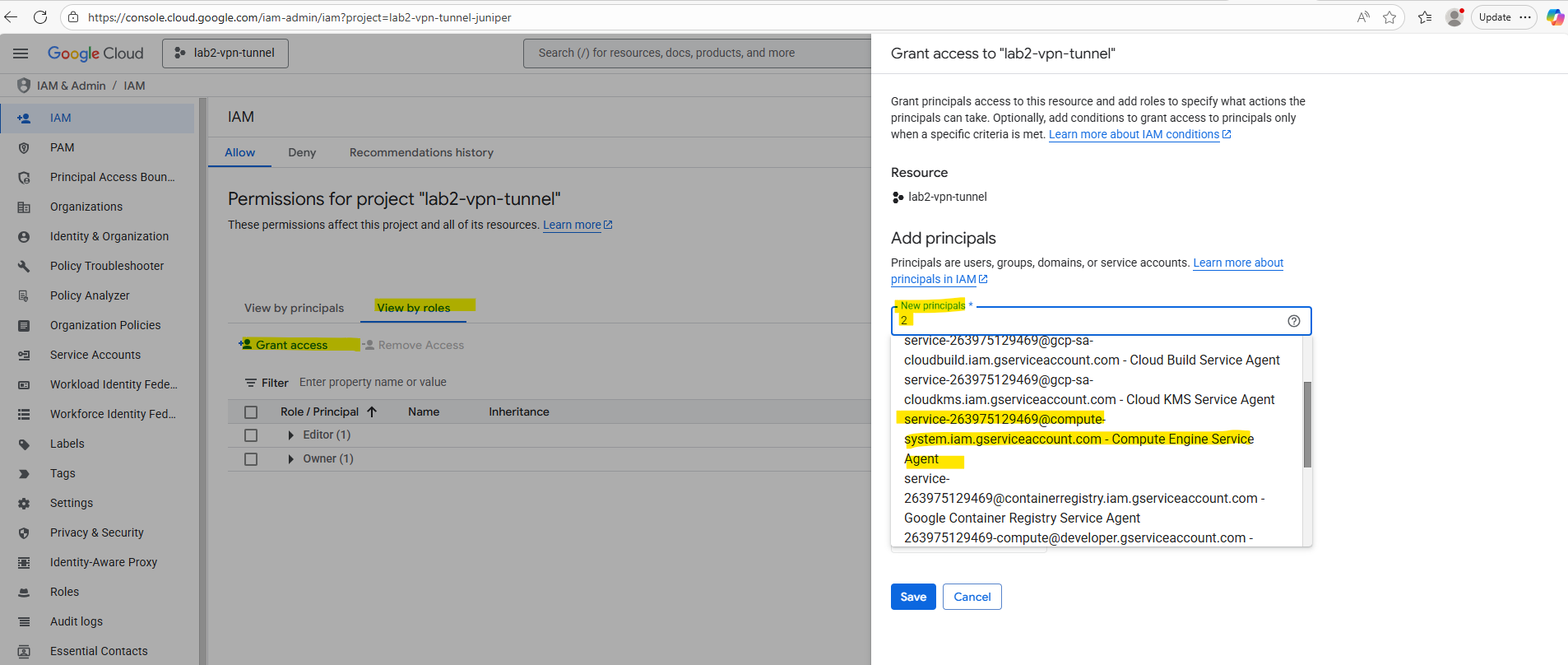Toggle the select-all checkbox in table header

click(251, 412)
